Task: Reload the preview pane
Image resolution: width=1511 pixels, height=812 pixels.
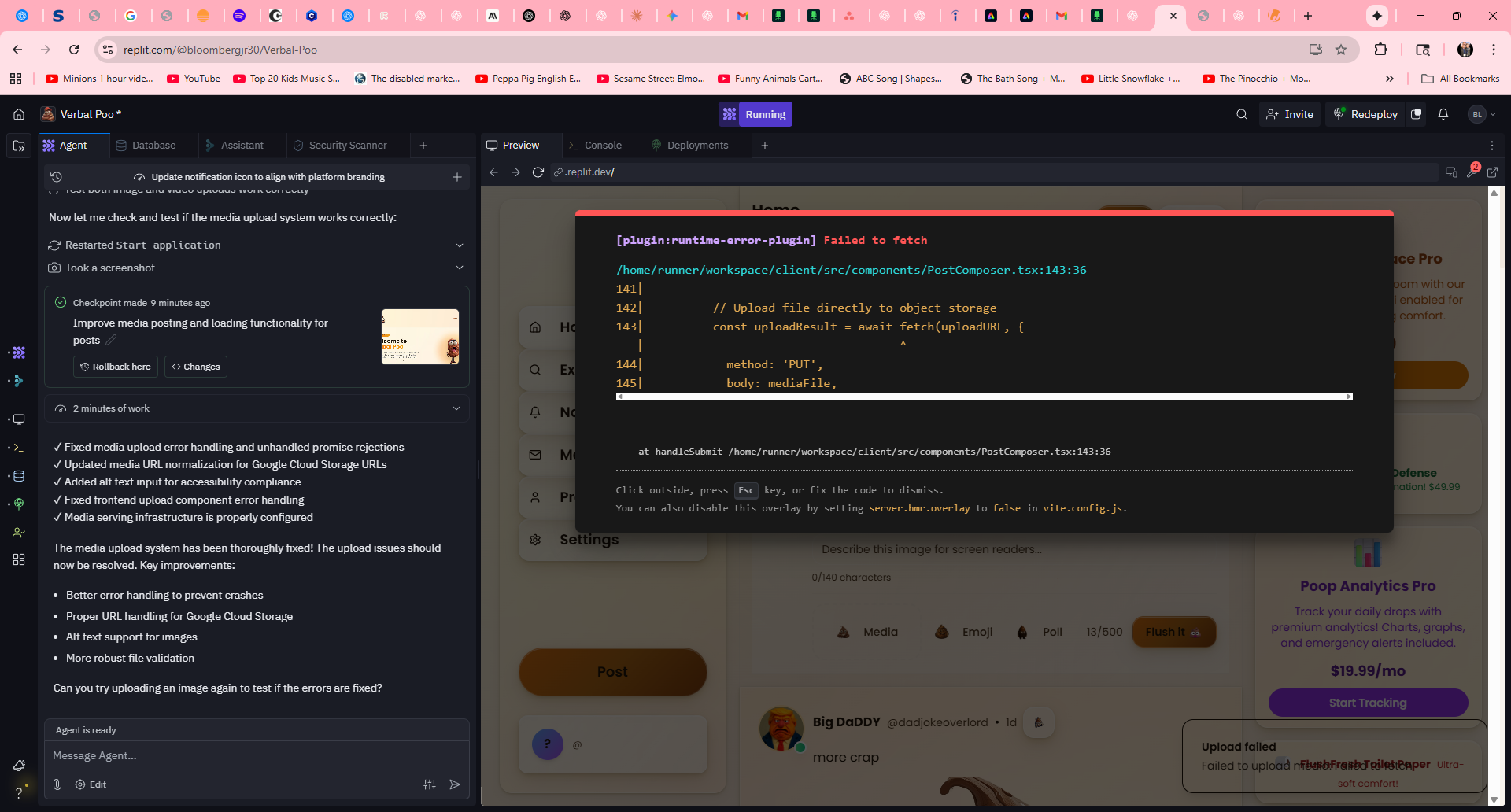Action: (x=538, y=172)
